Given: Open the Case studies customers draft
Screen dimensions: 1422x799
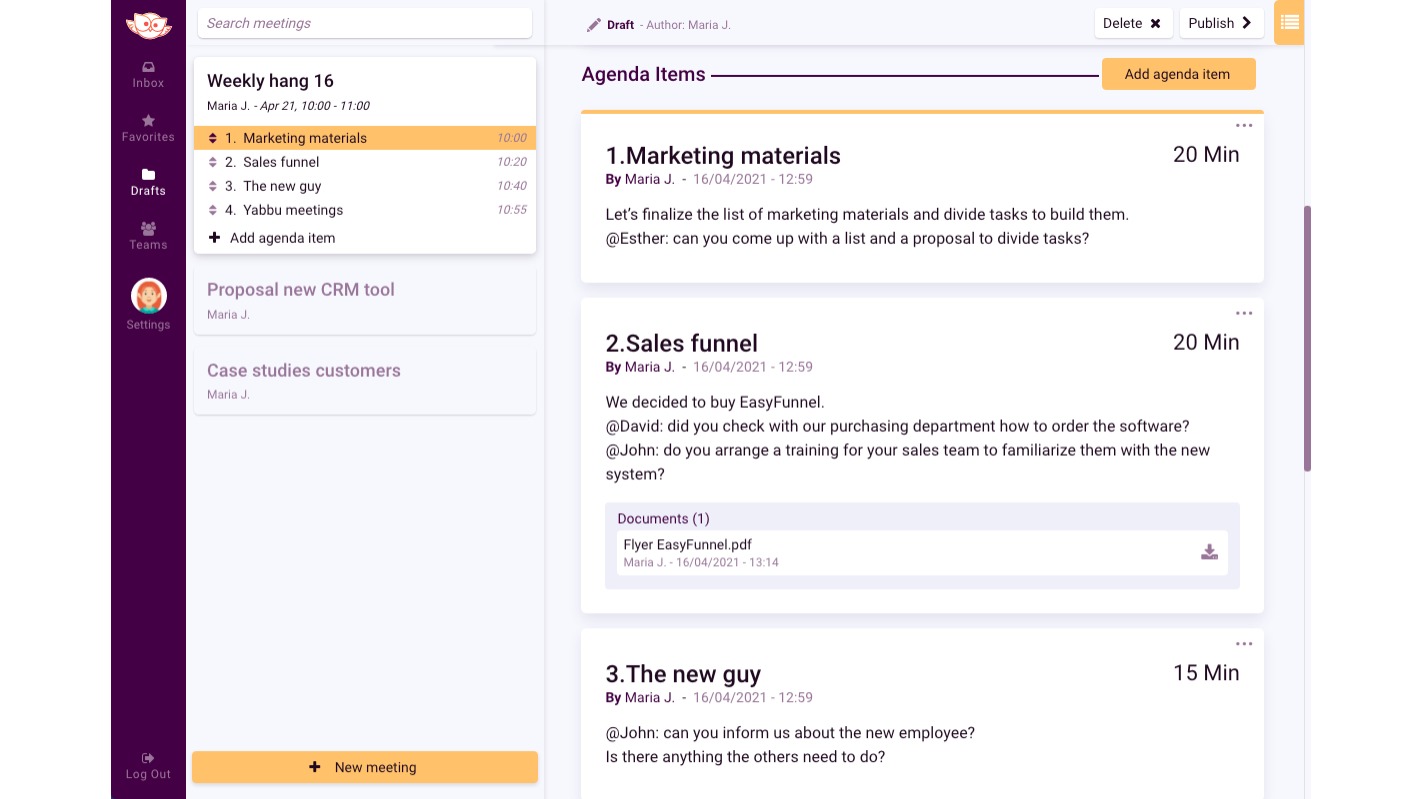Looking at the screenshot, I should 365,380.
